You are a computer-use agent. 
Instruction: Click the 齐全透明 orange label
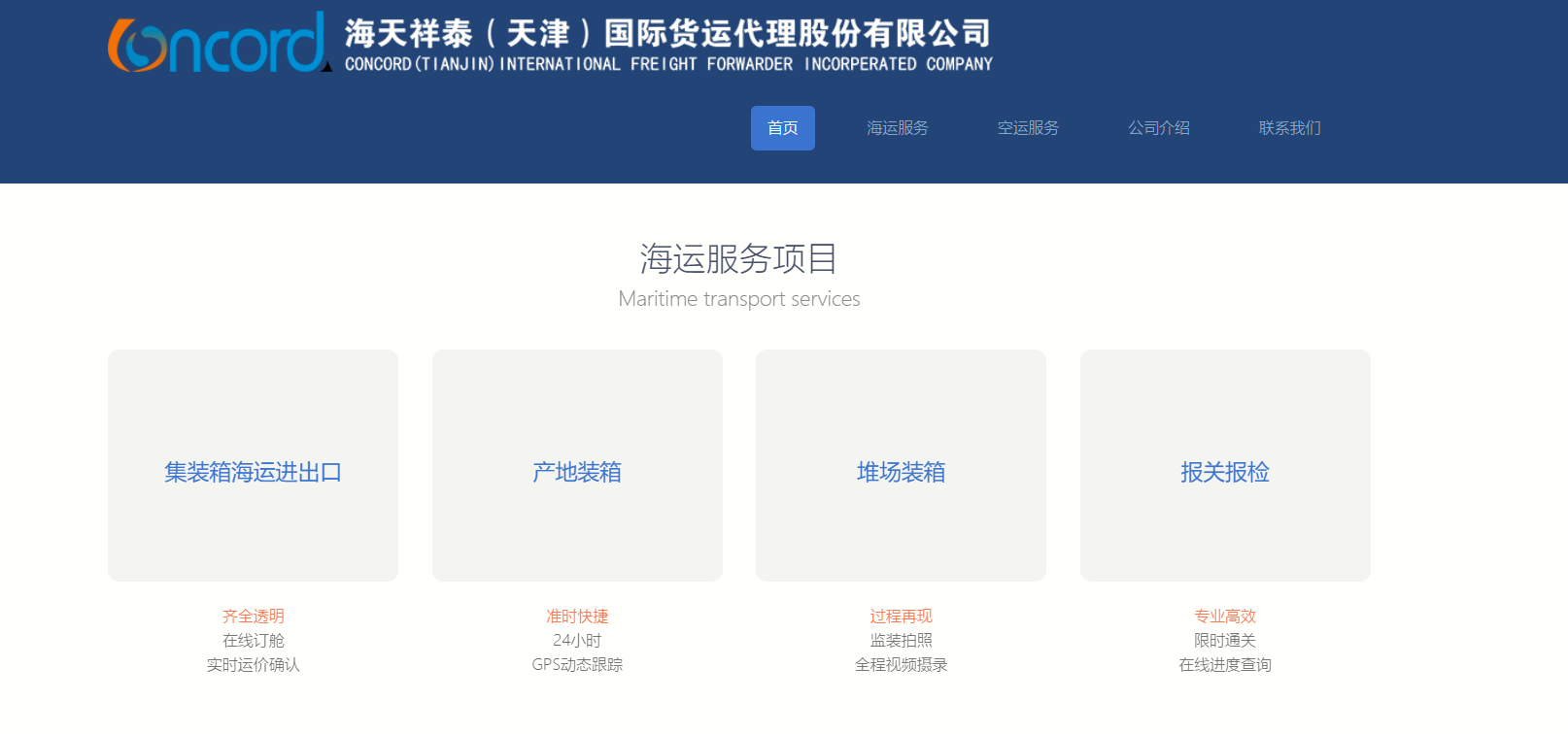(x=254, y=617)
